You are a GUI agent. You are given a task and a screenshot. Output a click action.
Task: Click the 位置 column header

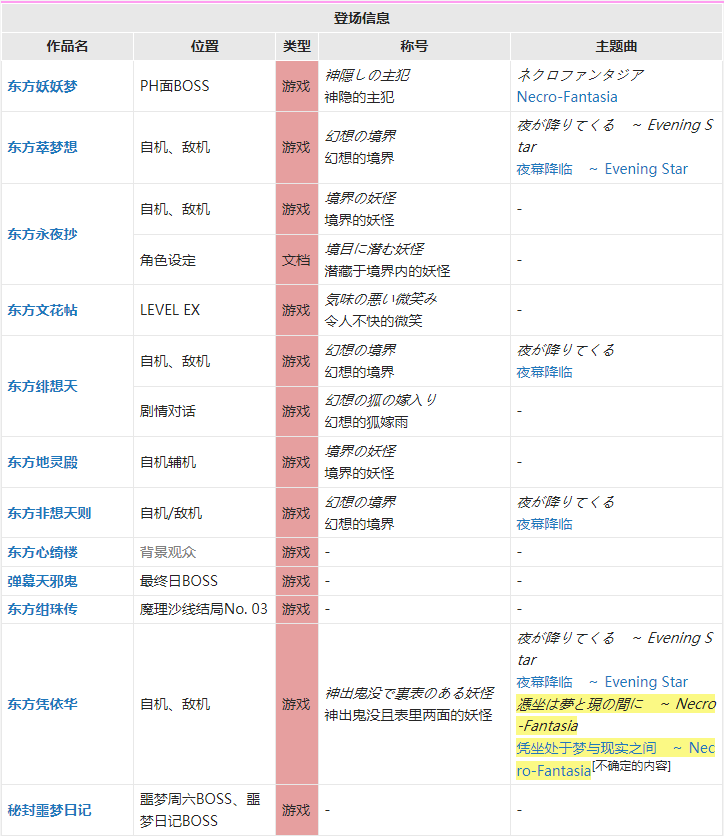pos(205,46)
